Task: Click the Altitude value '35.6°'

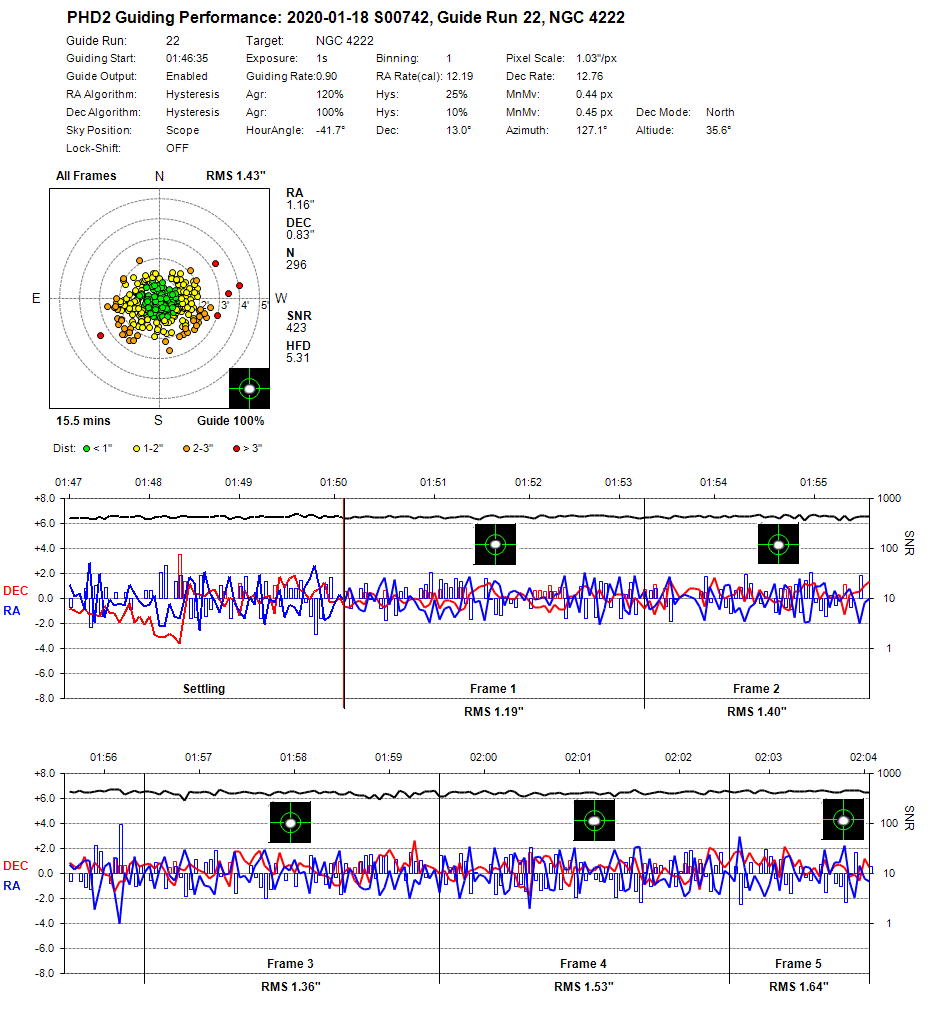Action: (x=718, y=130)
